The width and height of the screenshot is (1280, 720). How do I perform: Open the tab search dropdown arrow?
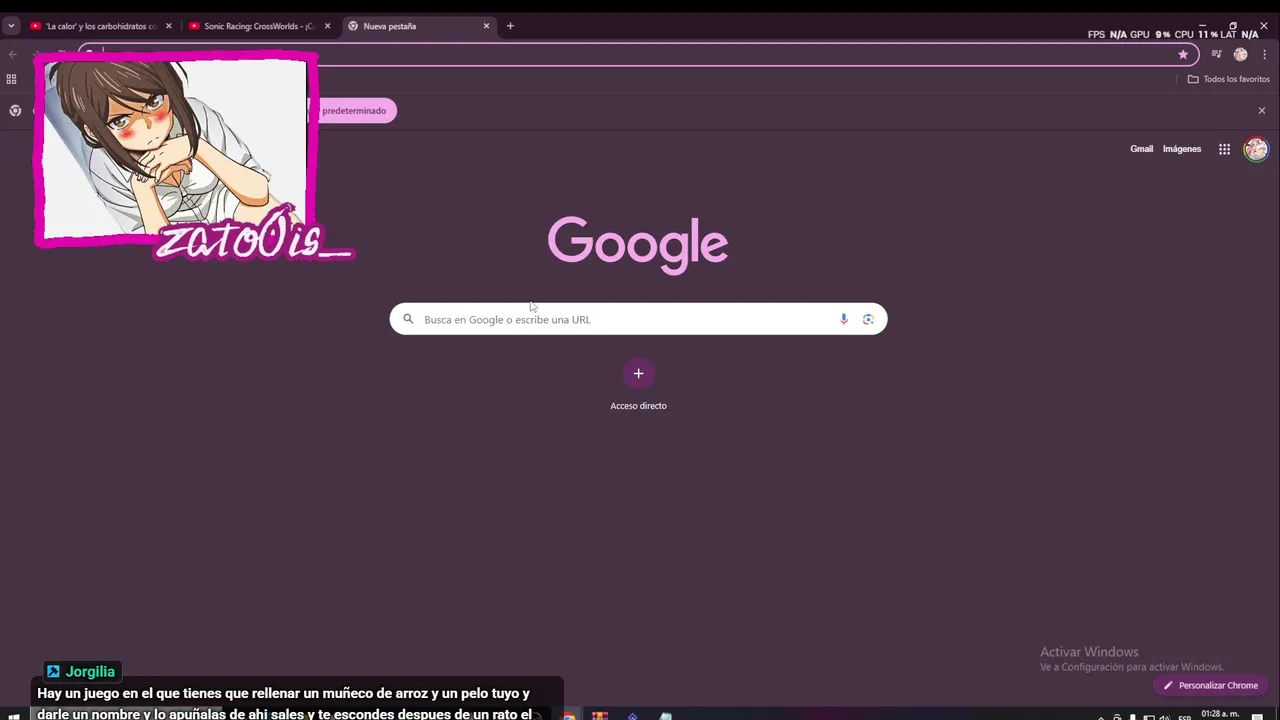11,26
